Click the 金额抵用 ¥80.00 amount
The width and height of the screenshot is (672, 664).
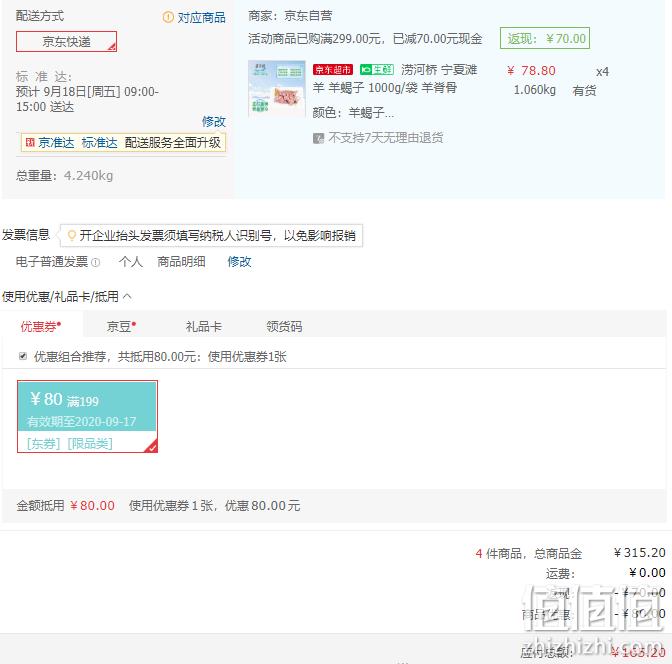[x=93, y=506]
